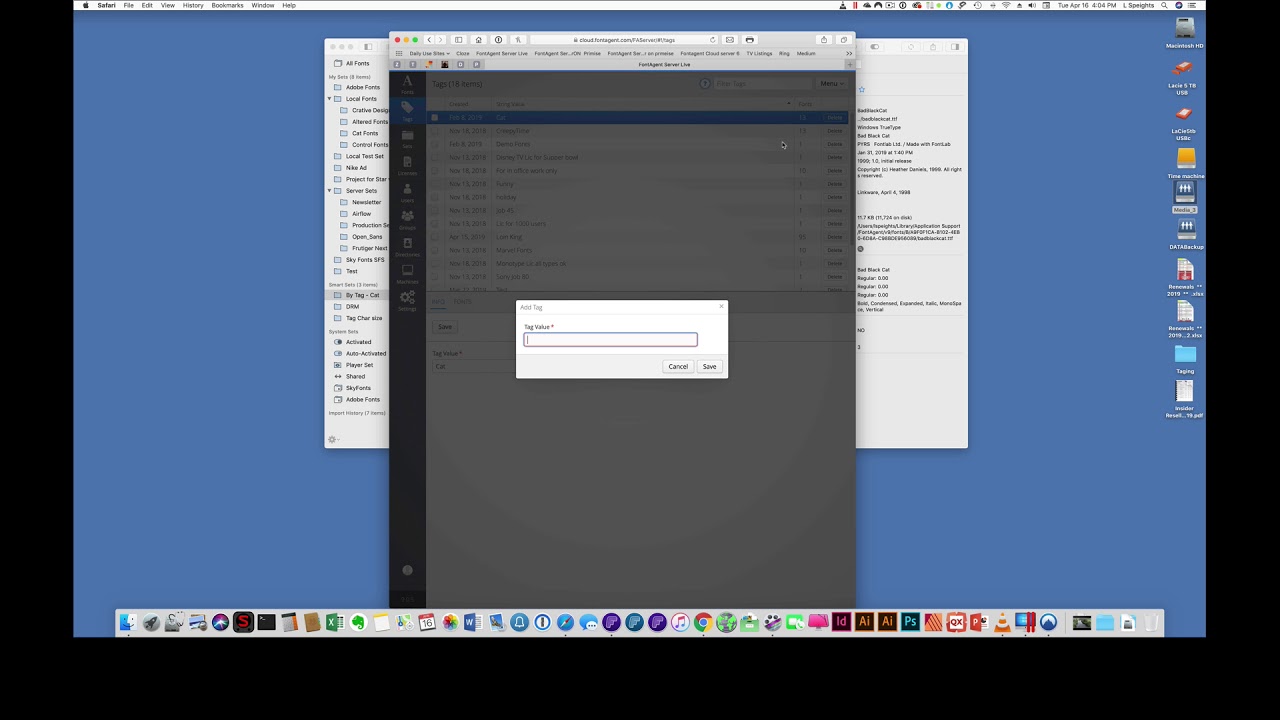Delete the CreepyTime tag
1280x720 pixels.
(x=834, y=131)
